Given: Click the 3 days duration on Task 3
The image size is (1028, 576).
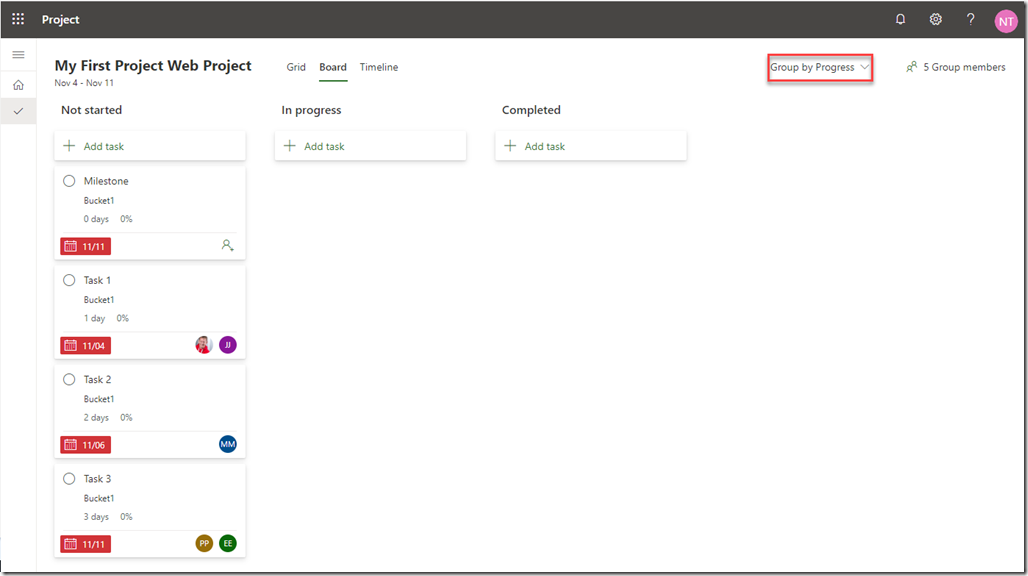Looking at the screenshot, I should (96, 517).
